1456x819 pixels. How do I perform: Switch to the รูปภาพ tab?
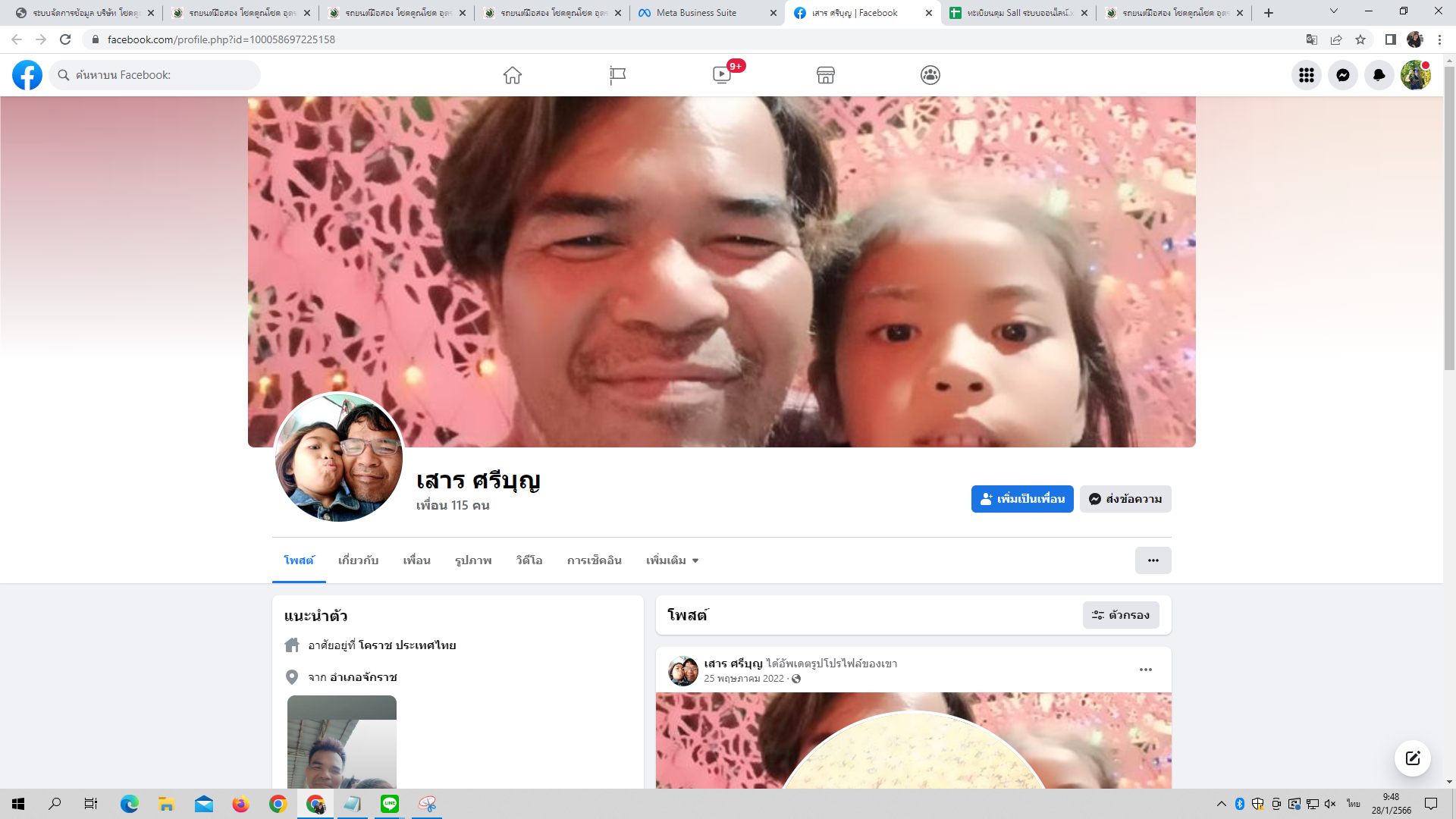[473, 560]
